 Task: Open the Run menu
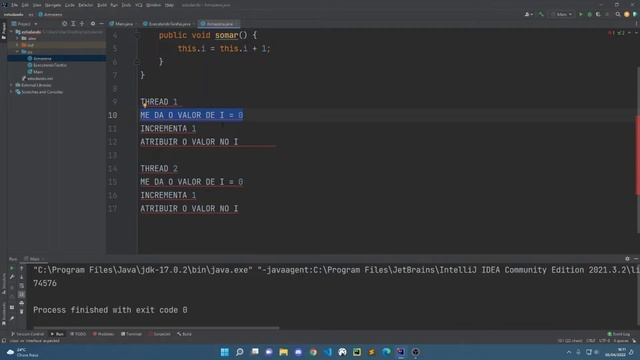click(114, 5)
